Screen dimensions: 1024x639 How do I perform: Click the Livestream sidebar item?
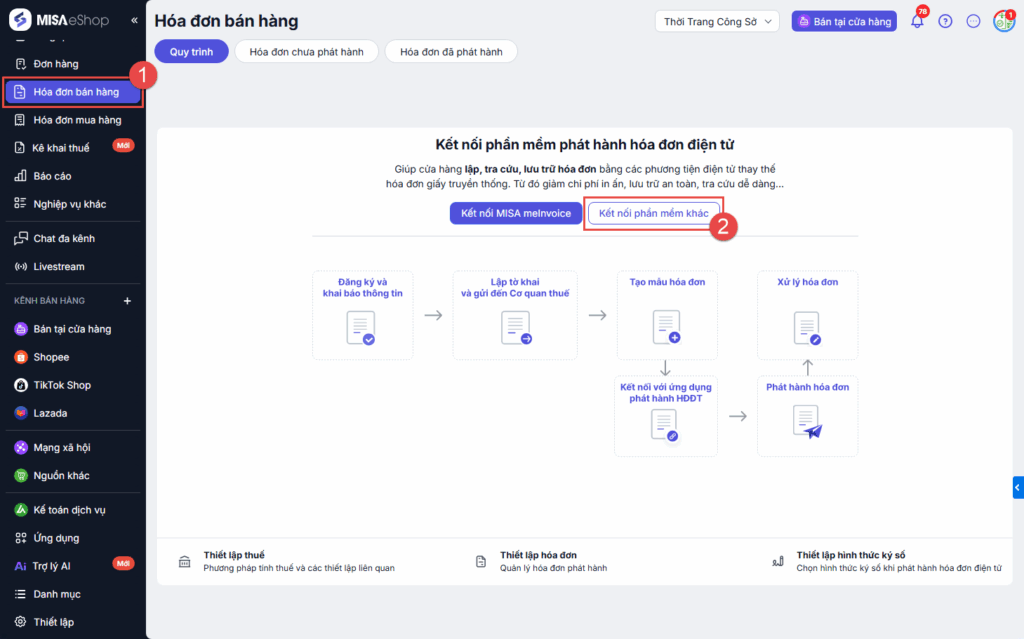(59, 267)
